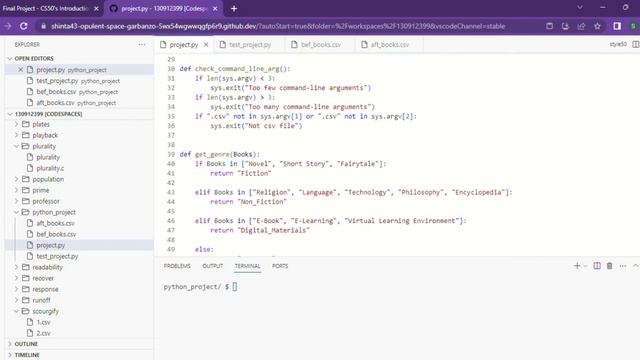Place cursor on line 39 get_genre definition
Screen dimensions: 640x360
[220, 154]
